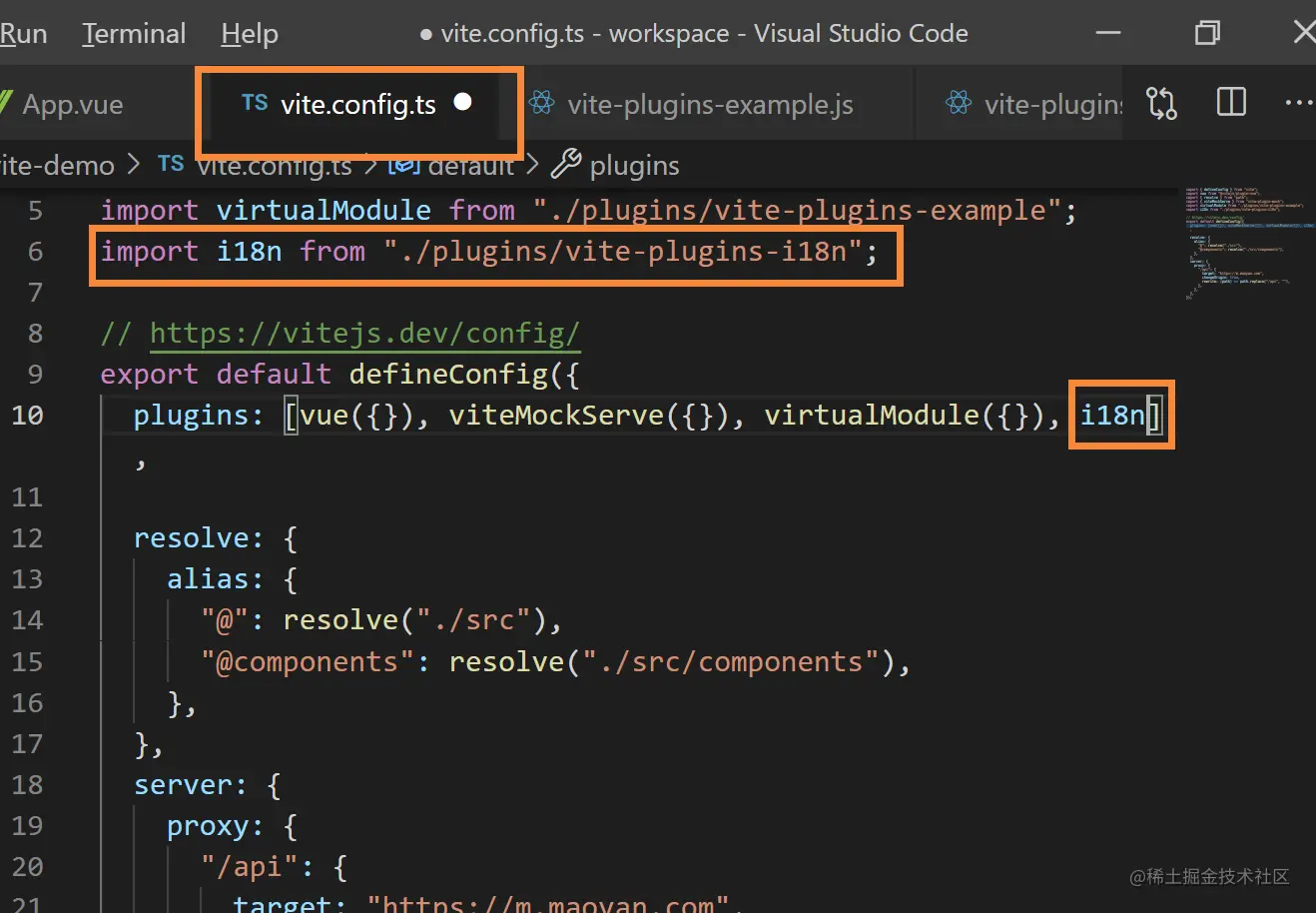Screen dimensions: 1316x913
Task: Click the TS icon on vite.config.ts tab
Action: (x=255, y=103)
